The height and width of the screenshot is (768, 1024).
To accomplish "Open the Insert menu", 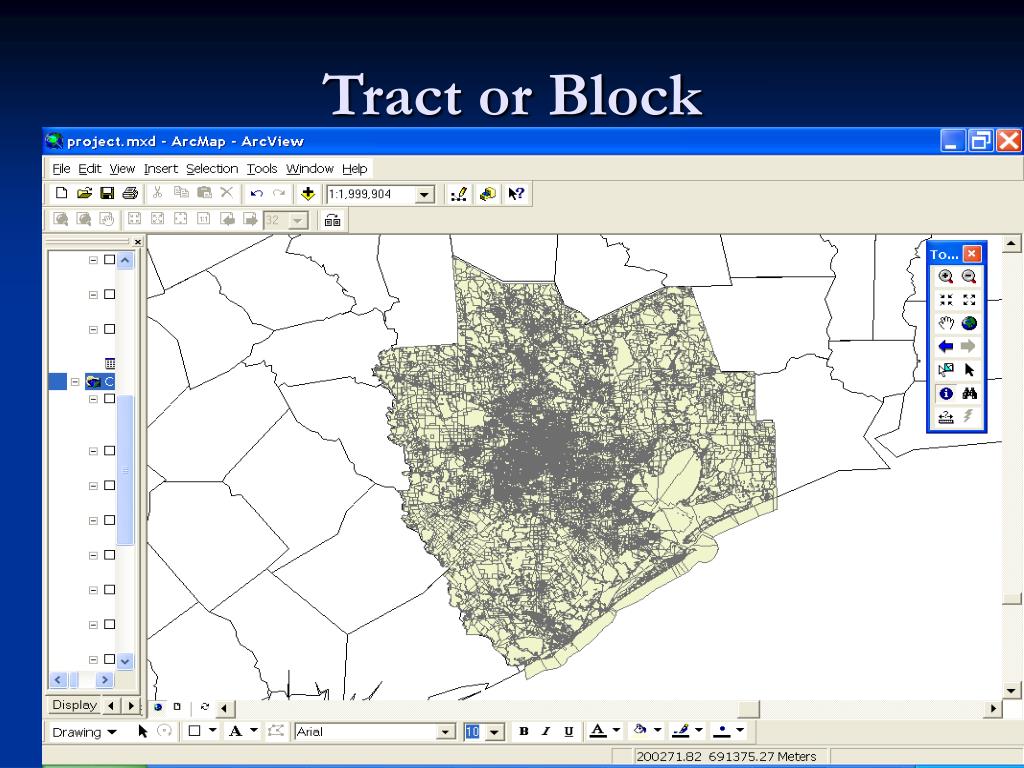I will 161,168.
